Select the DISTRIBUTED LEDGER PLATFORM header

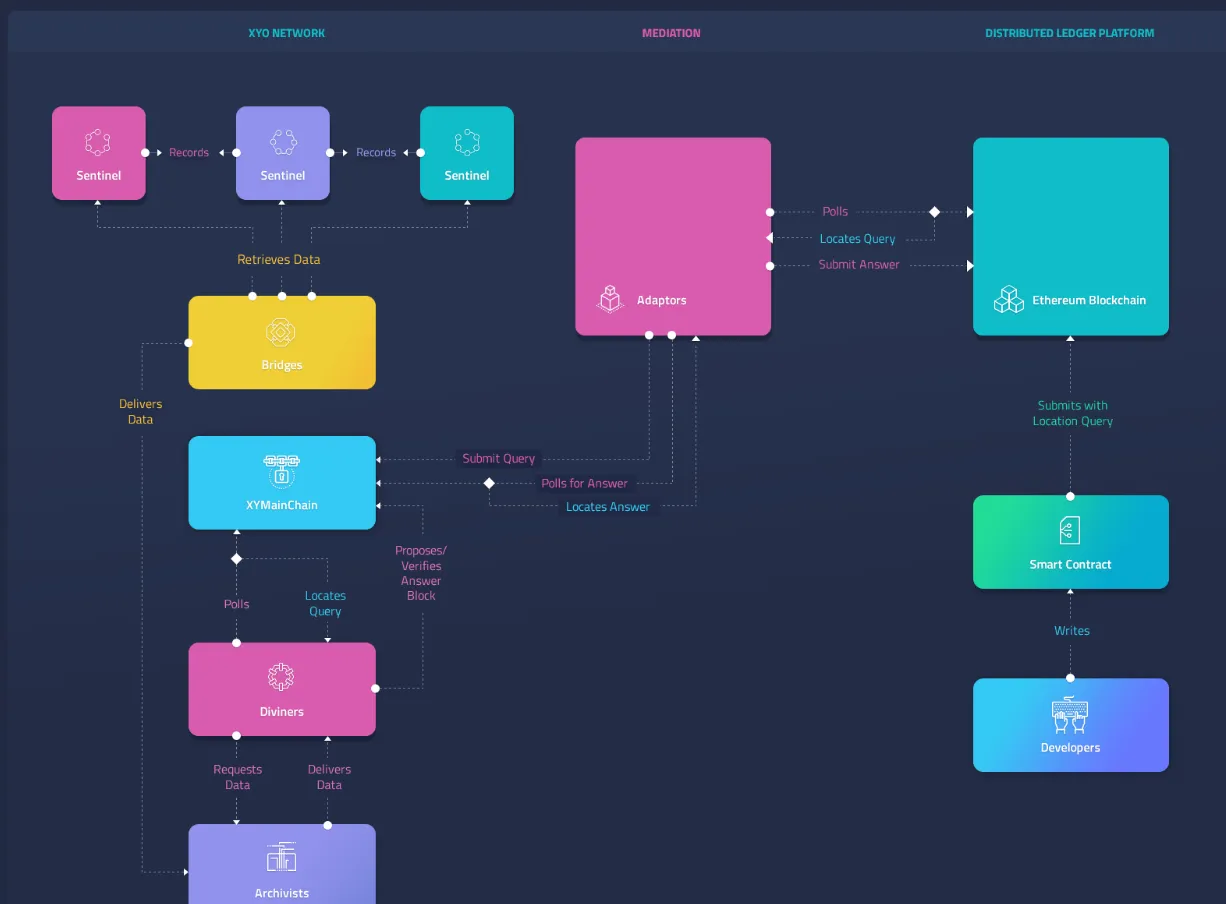click(x=1069, y=33)
